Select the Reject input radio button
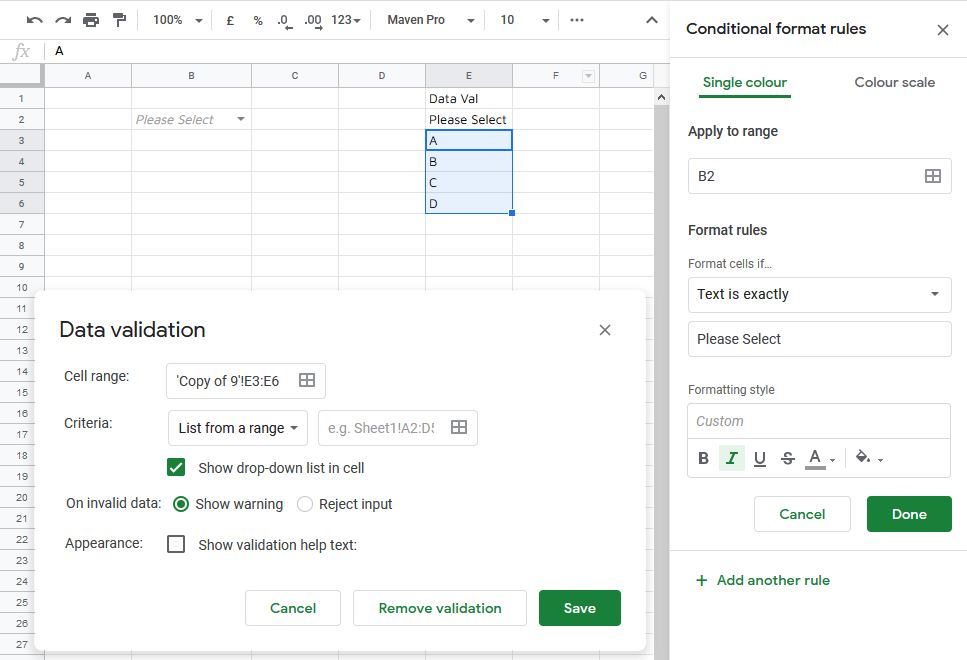The width and height of the screenshot is (967, 660). (x=303, y=504)
